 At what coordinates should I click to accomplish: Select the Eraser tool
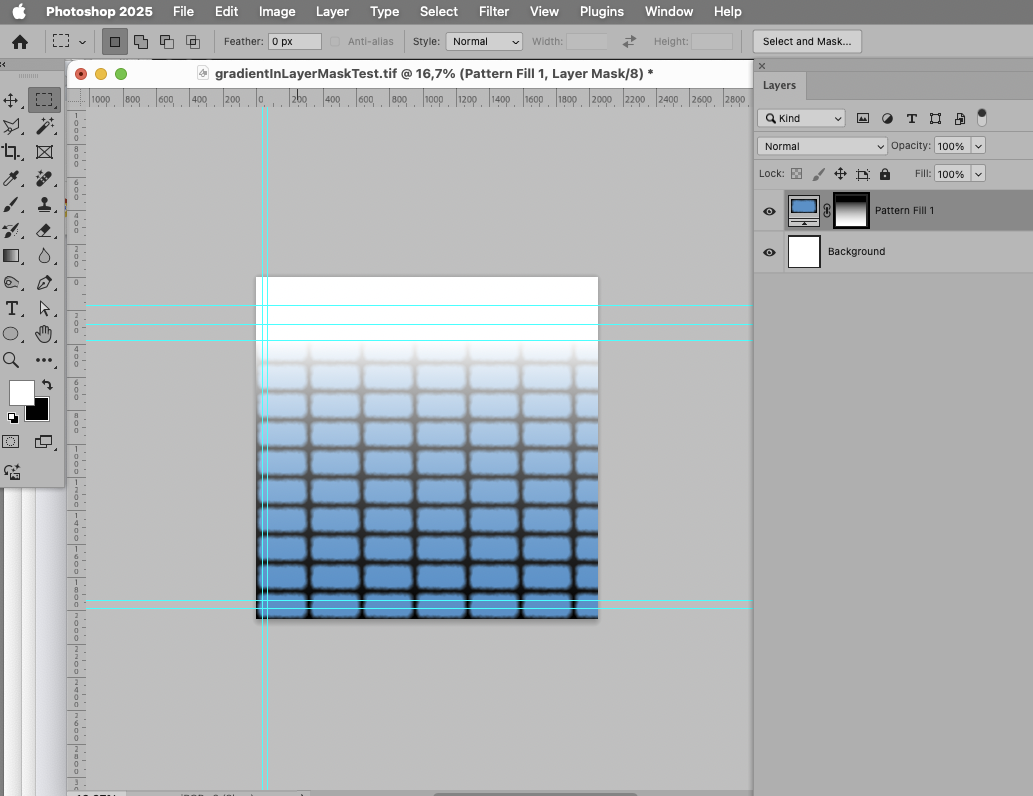44,230
